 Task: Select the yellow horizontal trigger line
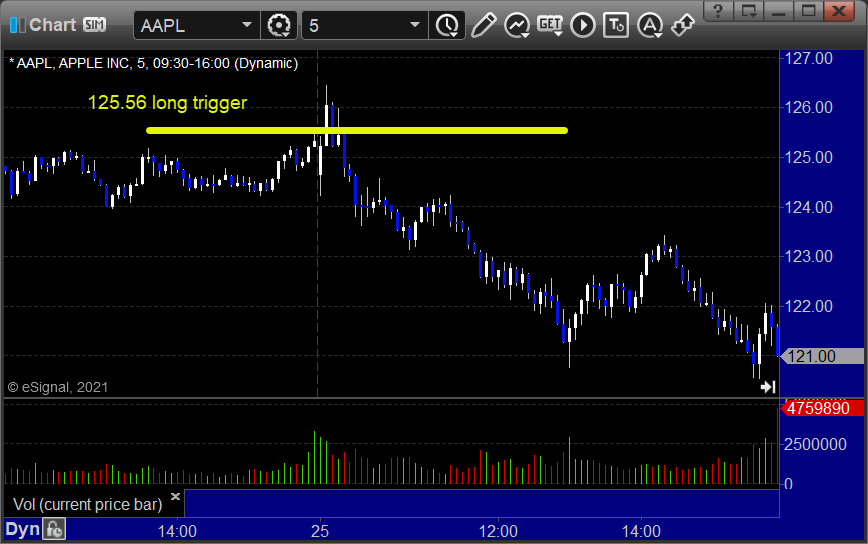(357, 131)
